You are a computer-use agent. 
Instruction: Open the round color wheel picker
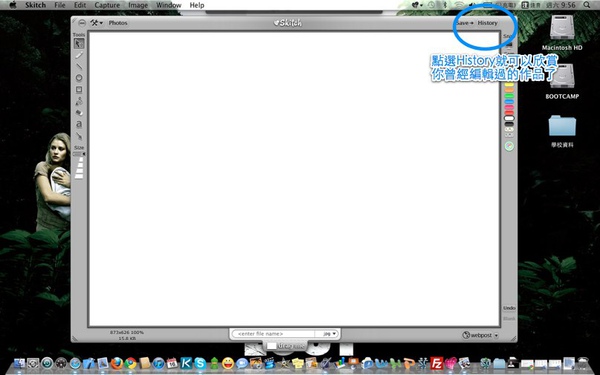pyautogui.click(x=509, y=146)
